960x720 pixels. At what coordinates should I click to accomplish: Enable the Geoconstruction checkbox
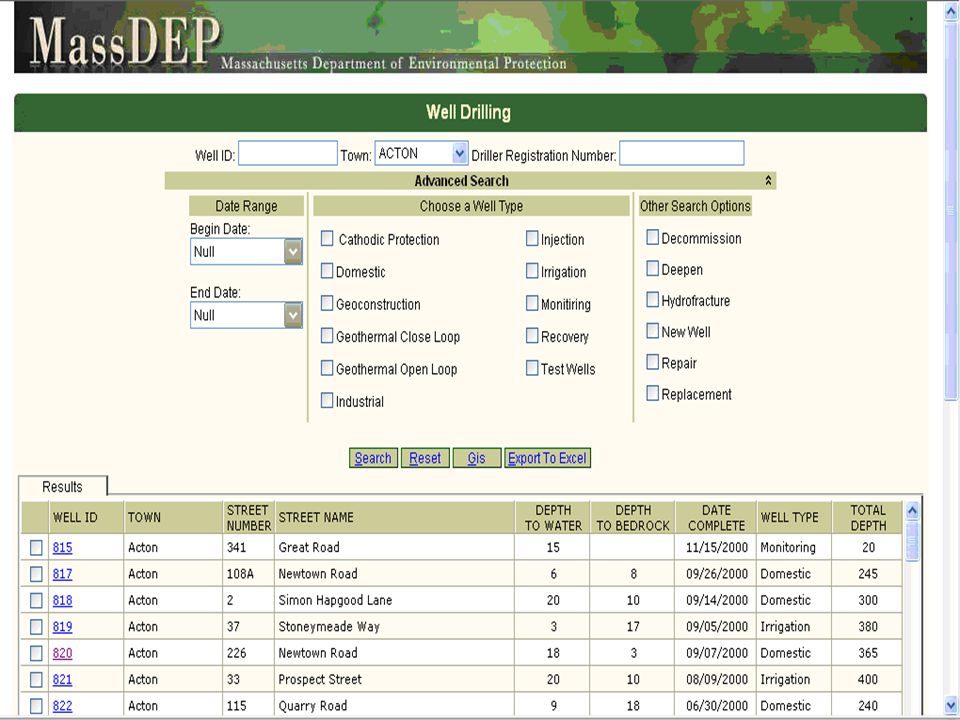coord(328,304)
